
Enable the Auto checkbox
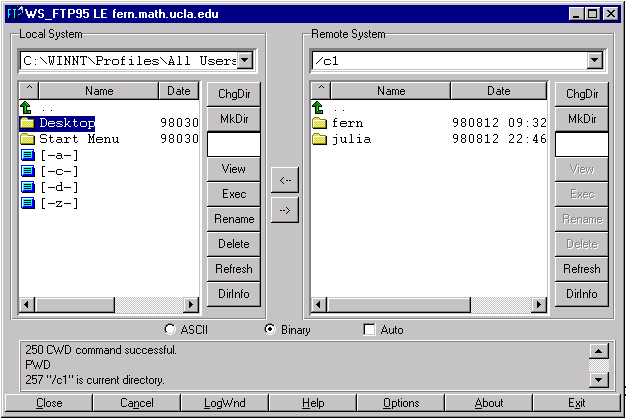[369, 329]
